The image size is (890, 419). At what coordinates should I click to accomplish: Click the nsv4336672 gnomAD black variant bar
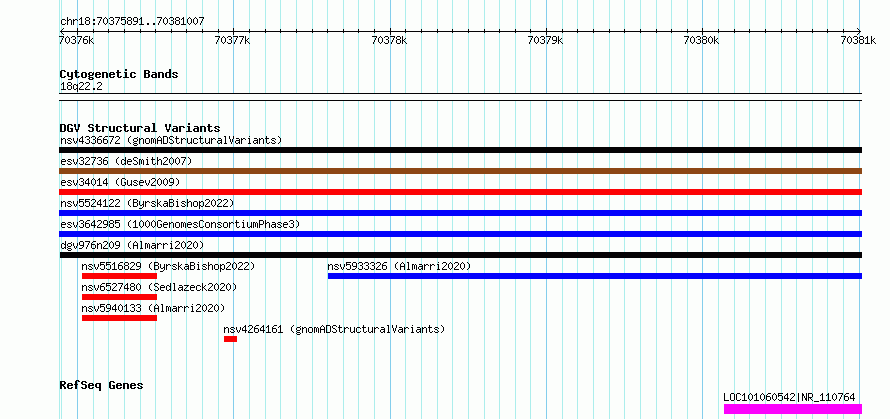[x=460, y=150]
